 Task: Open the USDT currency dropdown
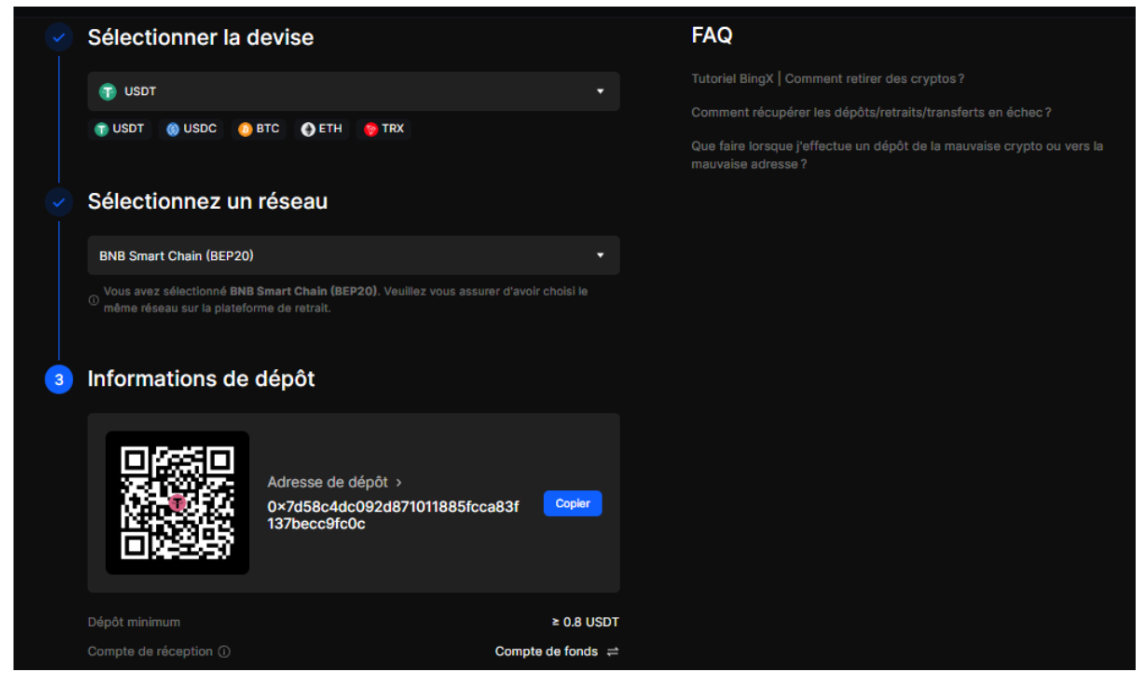coord(353,91)
